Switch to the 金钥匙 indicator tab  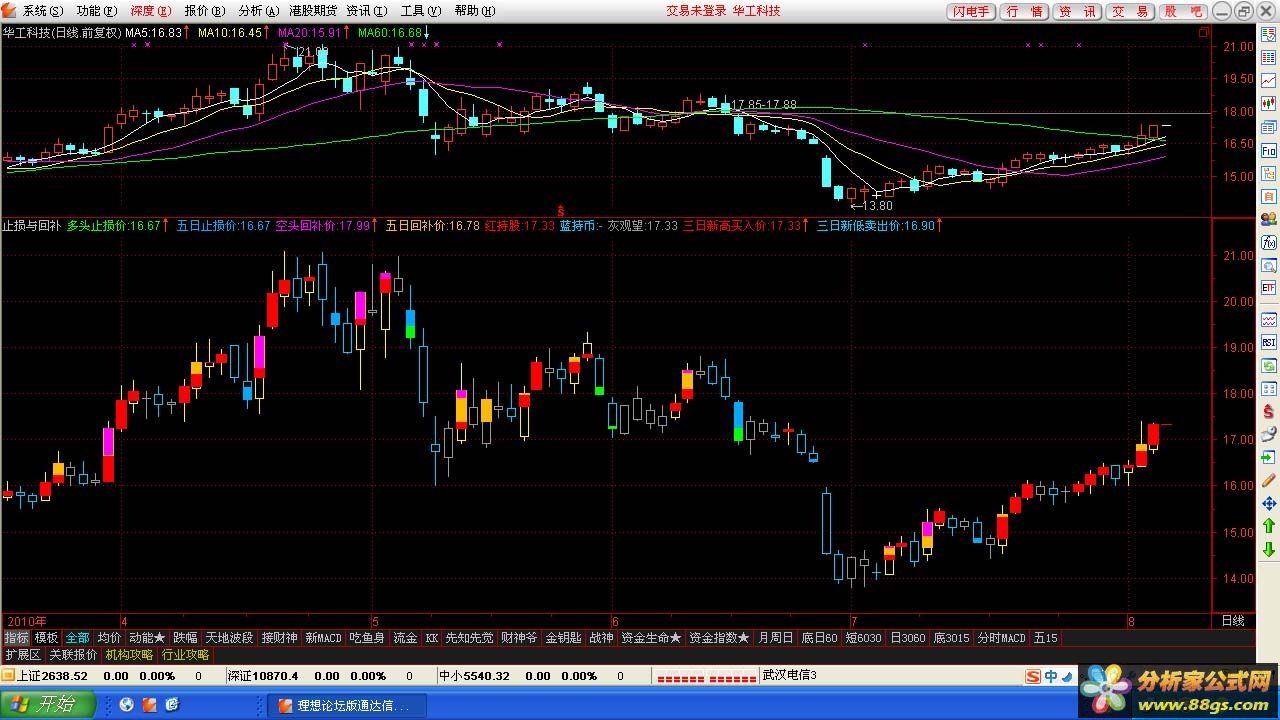coord(563,637)
